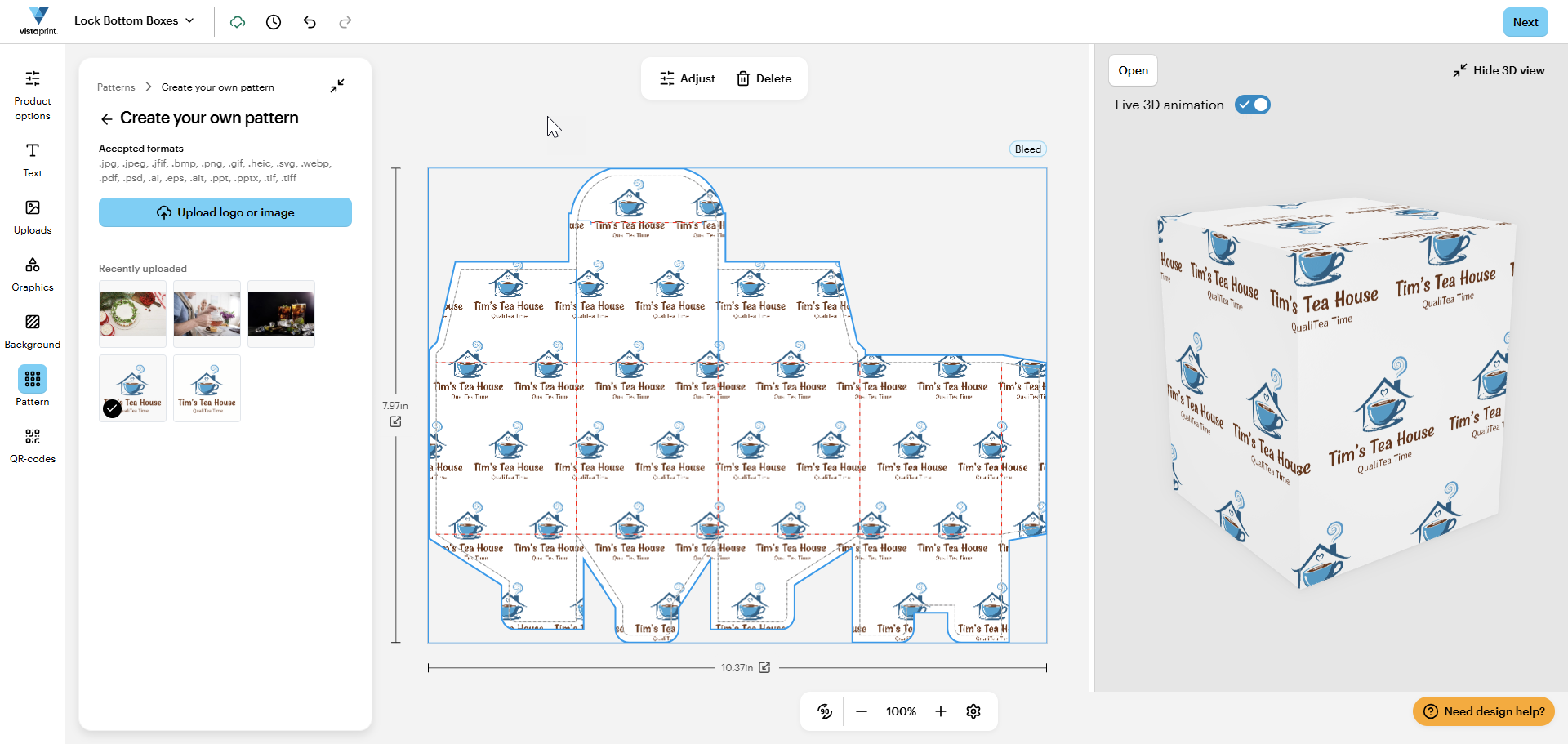
Task: Click Open in the 3D view
Action: [x=1133, y=70]
